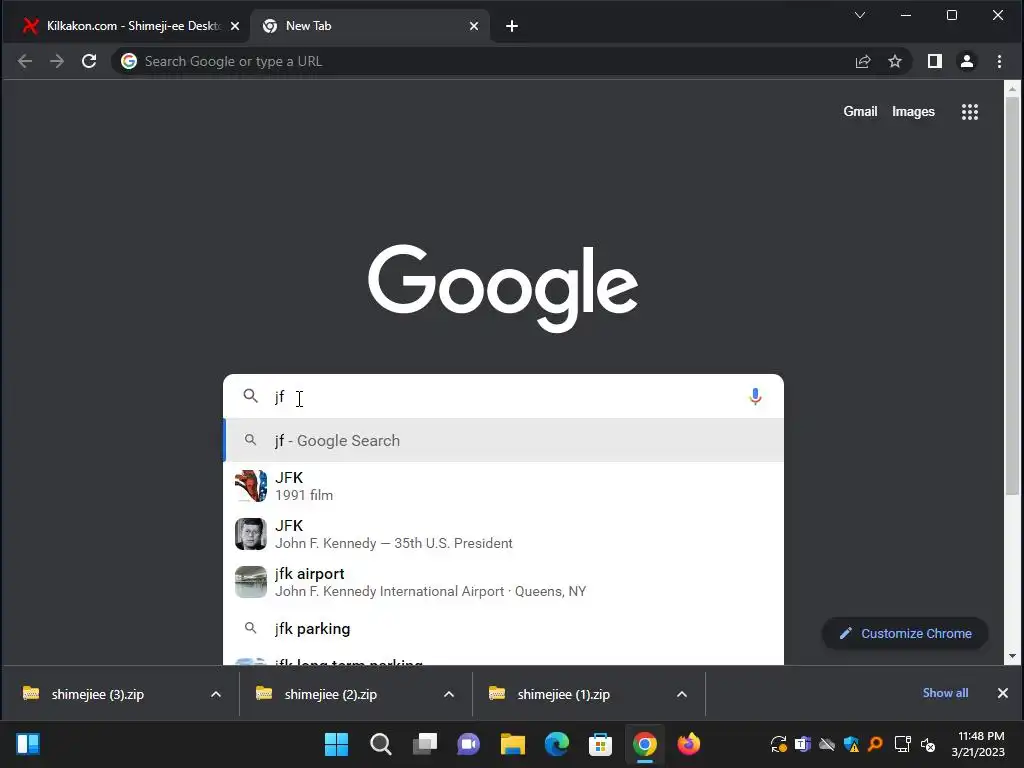1024x768 pixels.
Task: Open the clock showing 11:48 PM
Action: (978, 744)
